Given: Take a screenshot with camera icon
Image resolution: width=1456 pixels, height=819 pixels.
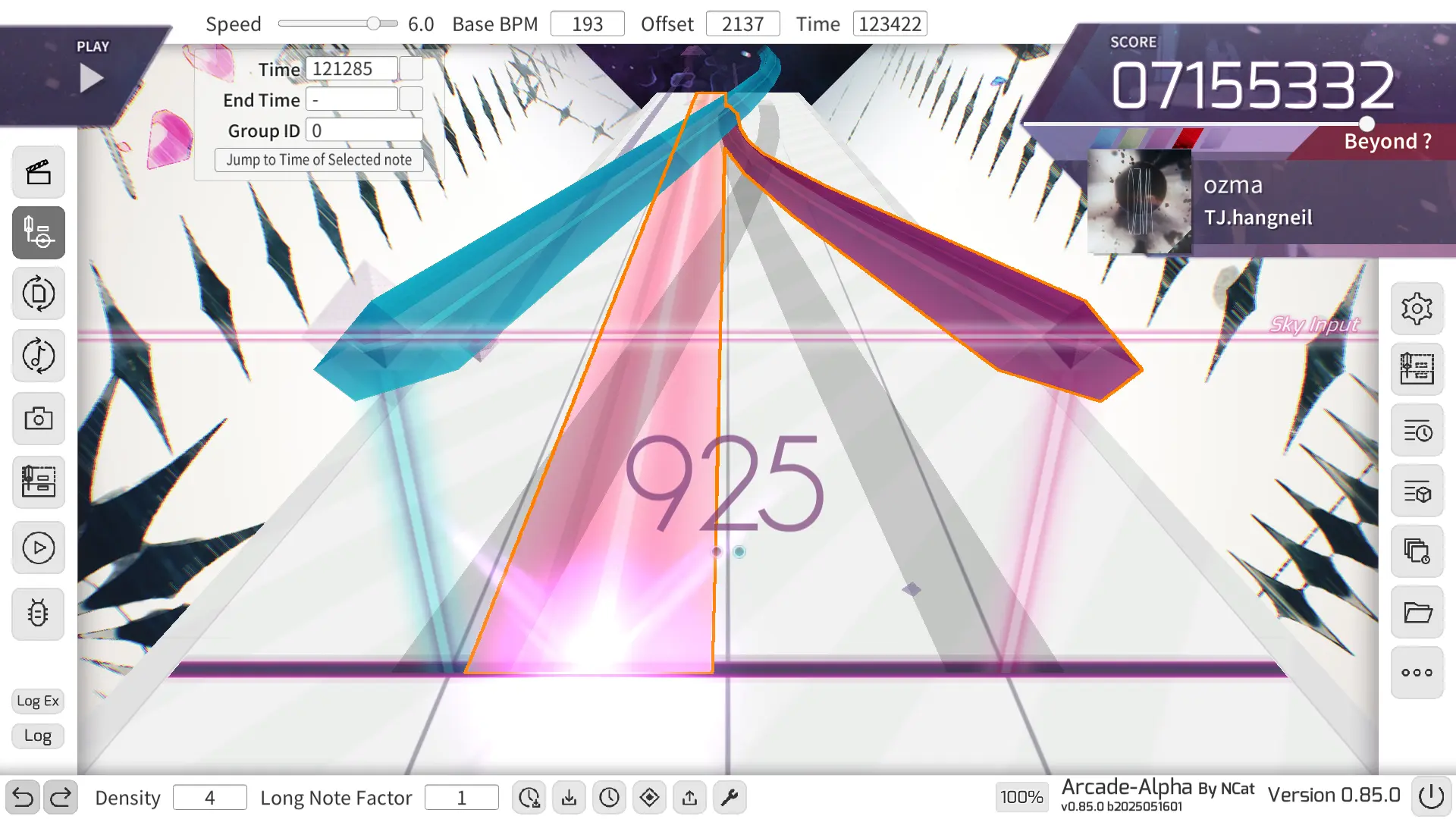Looking at the screenshot, I should pos(39,419).
